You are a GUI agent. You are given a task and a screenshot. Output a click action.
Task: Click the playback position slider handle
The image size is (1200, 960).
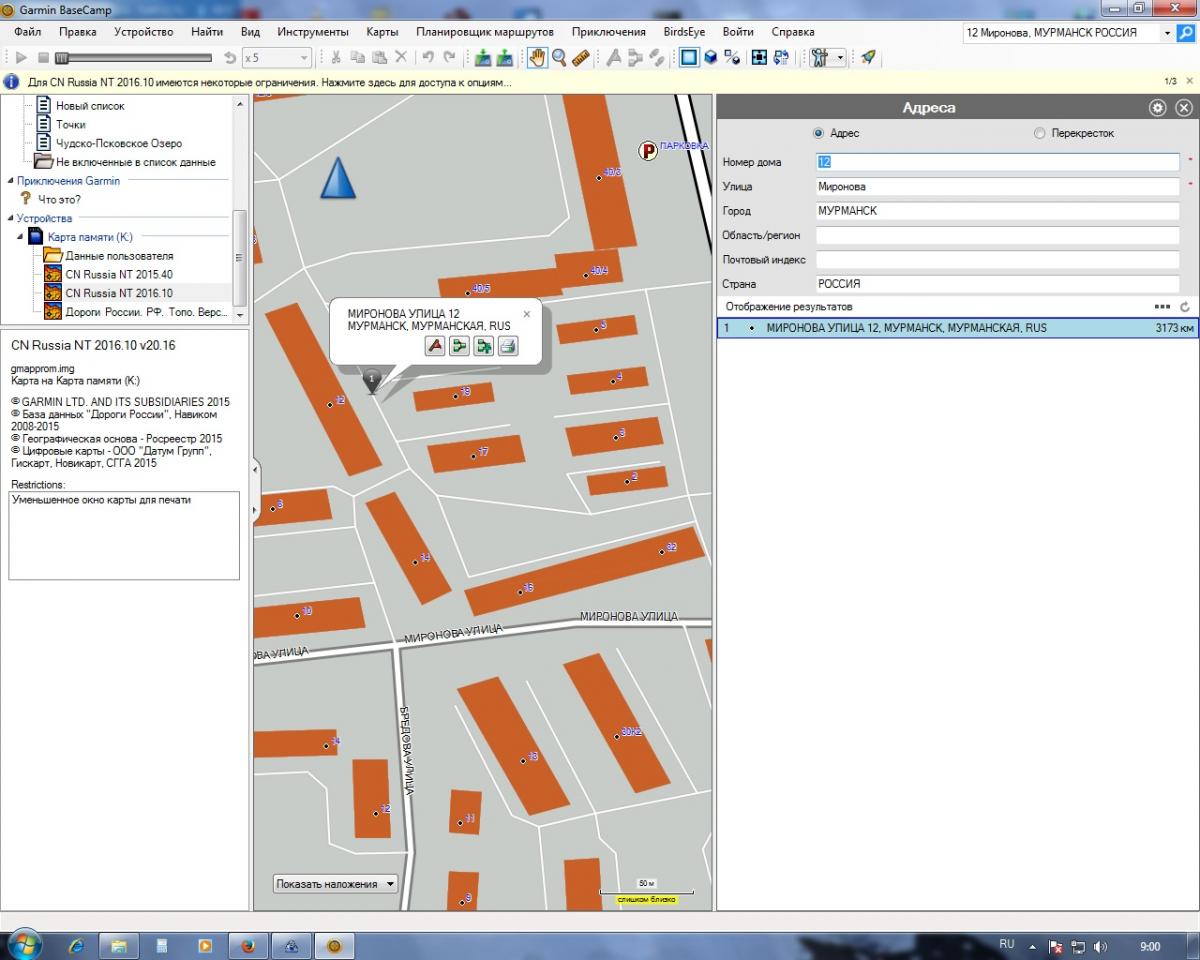pos(62,58)
